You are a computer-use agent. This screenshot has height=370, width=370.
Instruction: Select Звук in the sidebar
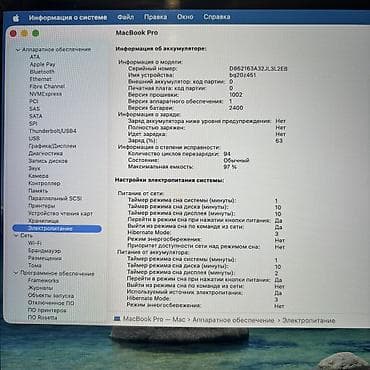[x=34, y=168]
